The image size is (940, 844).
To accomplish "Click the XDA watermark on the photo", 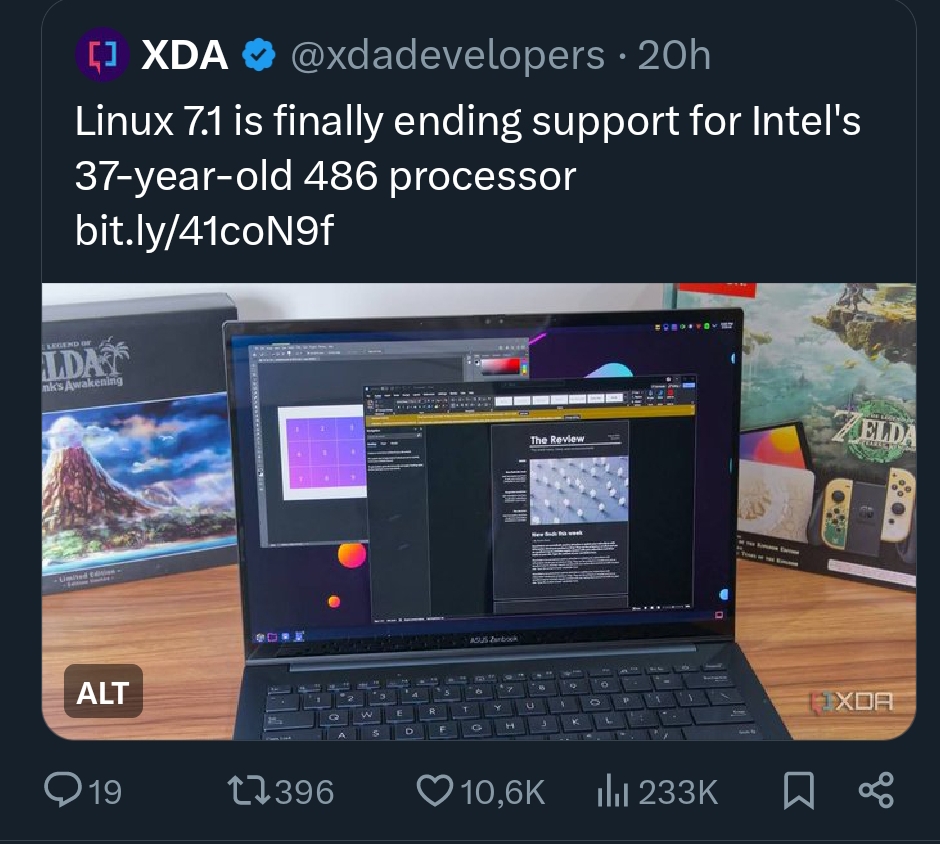I will [x=851, y=702].
